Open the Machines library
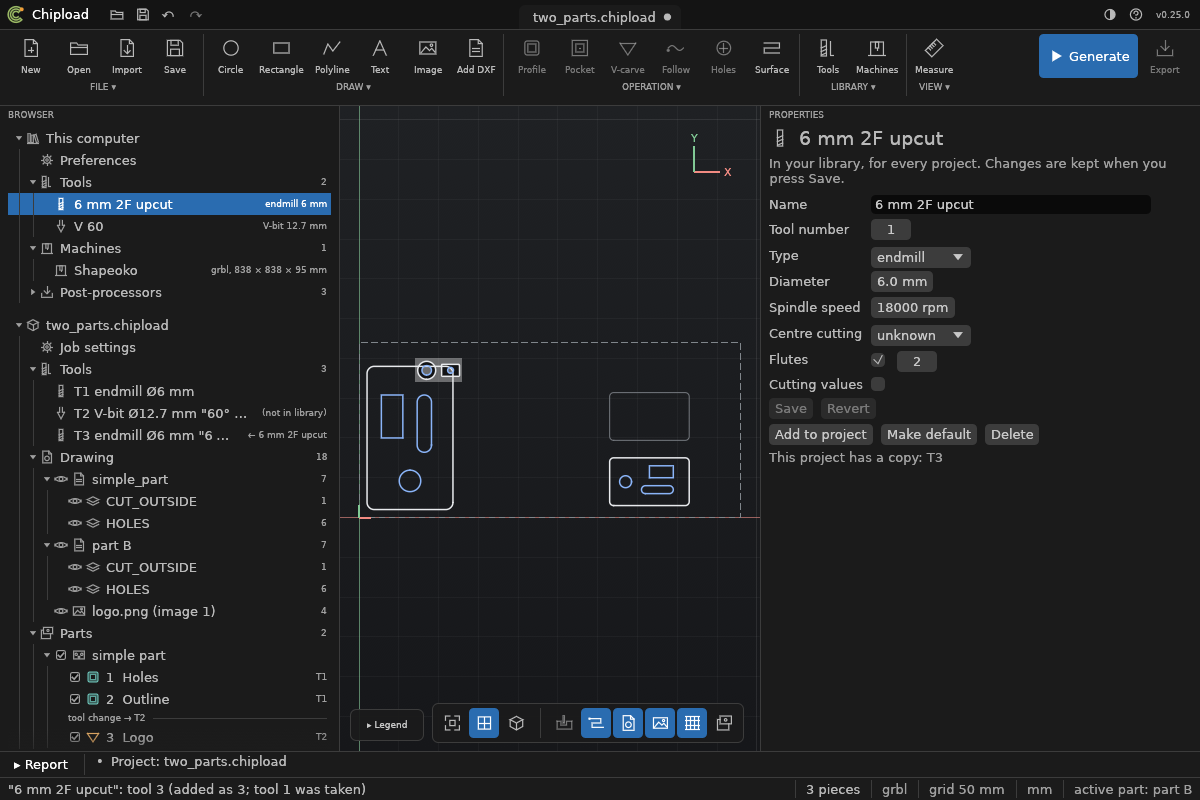This screenshot has width=1200, height=800. [877, 56]
